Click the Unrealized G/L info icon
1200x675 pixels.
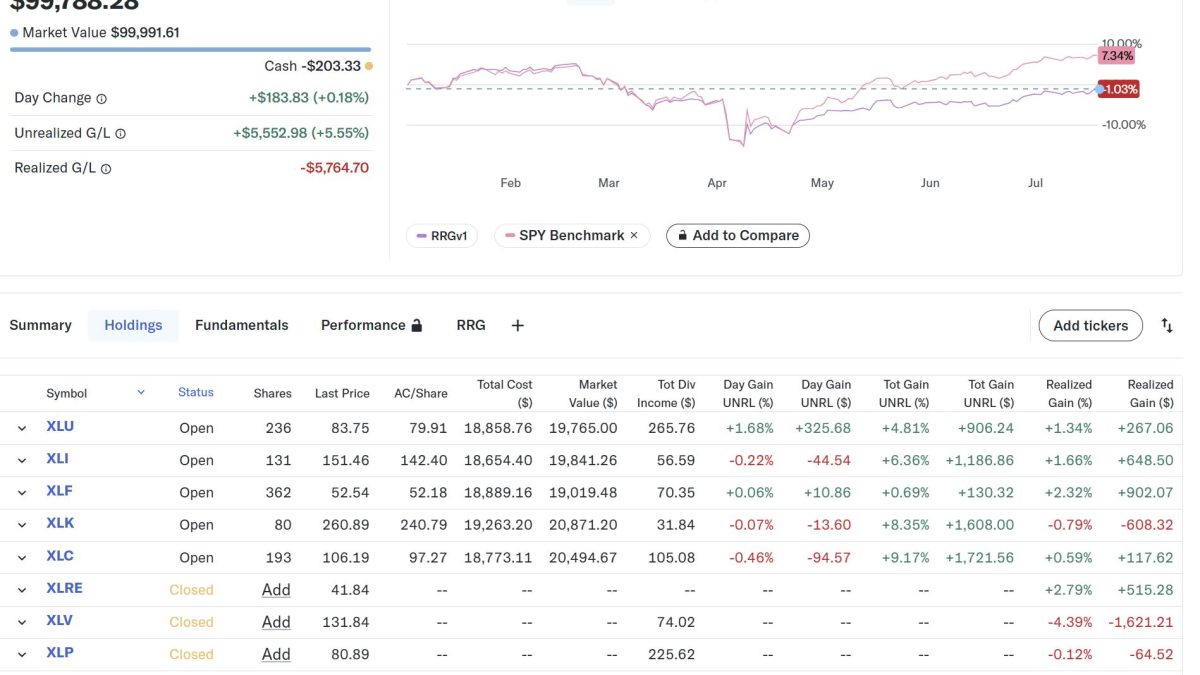pyautogui.click(x=120, y=134)
